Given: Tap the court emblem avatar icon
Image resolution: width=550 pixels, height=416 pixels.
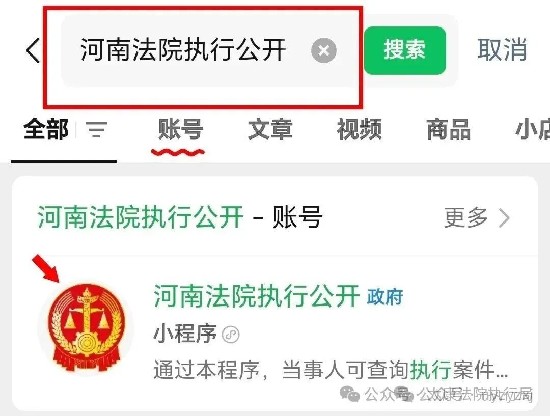Looking at the screenshot, I should 86,328.
